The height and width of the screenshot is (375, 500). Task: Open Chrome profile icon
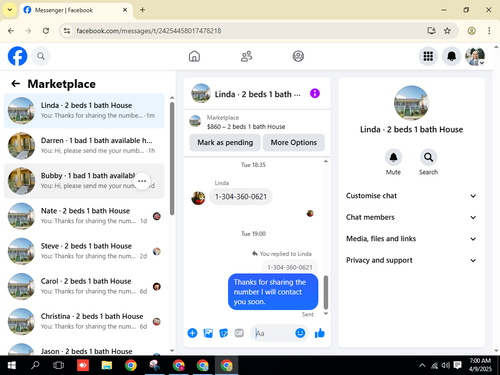(x=471, y=31)
